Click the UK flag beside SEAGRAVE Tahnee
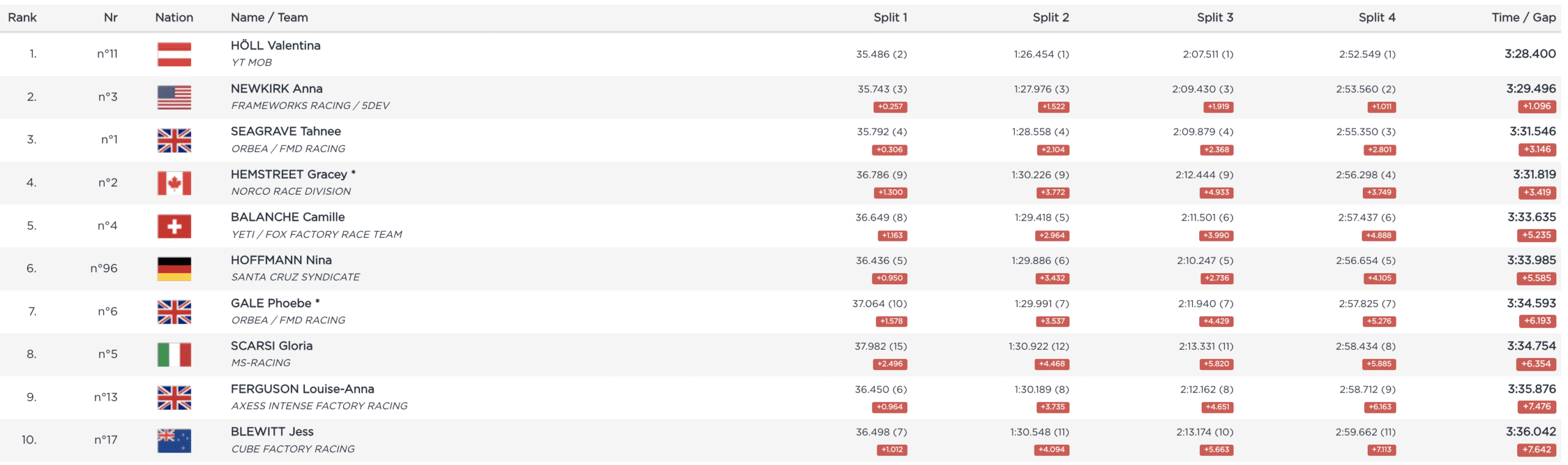This screenshot has height=465, width=1568. pos(174,140)
